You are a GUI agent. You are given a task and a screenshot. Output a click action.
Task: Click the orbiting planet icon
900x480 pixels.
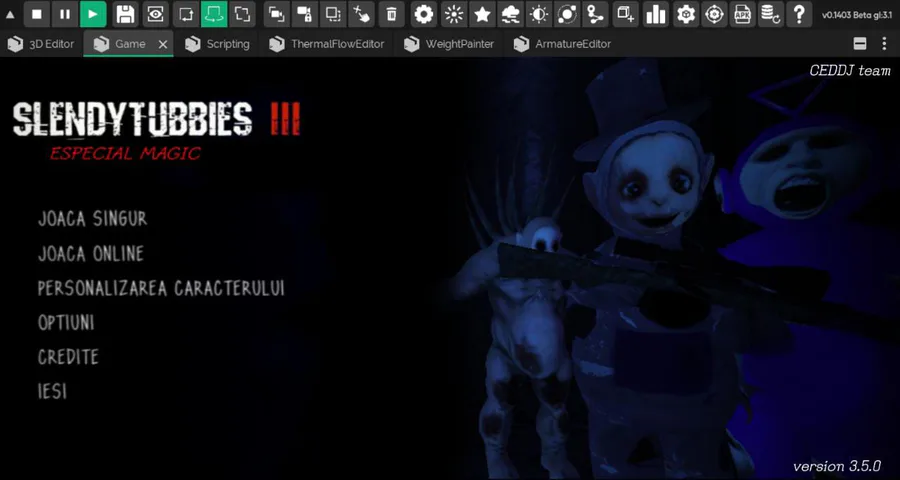pos(567,14)
